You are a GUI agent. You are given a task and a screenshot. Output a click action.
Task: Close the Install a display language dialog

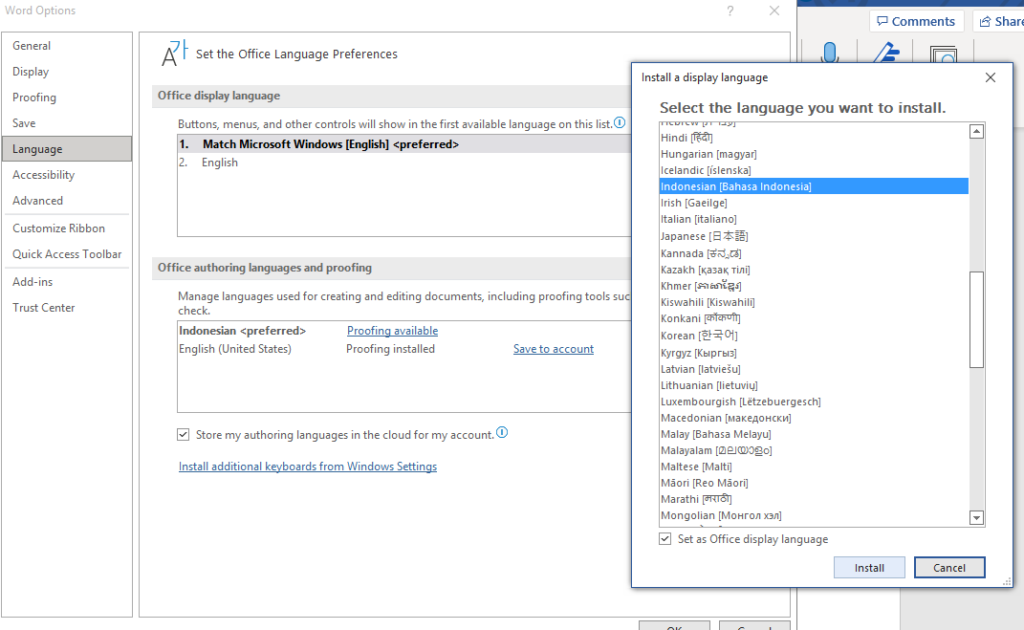[990, 78]
